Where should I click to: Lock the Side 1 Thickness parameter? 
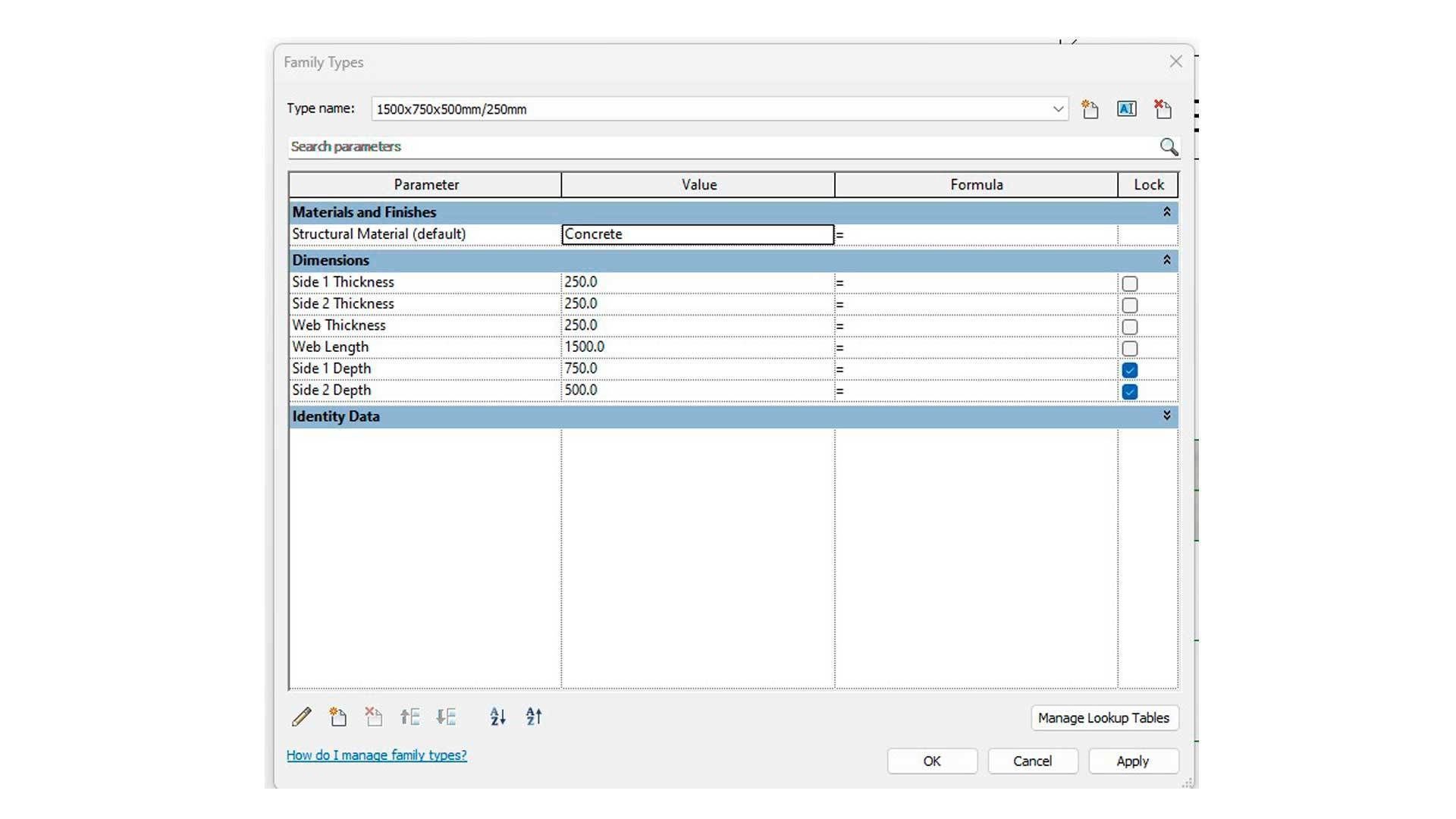[1129, 284]
